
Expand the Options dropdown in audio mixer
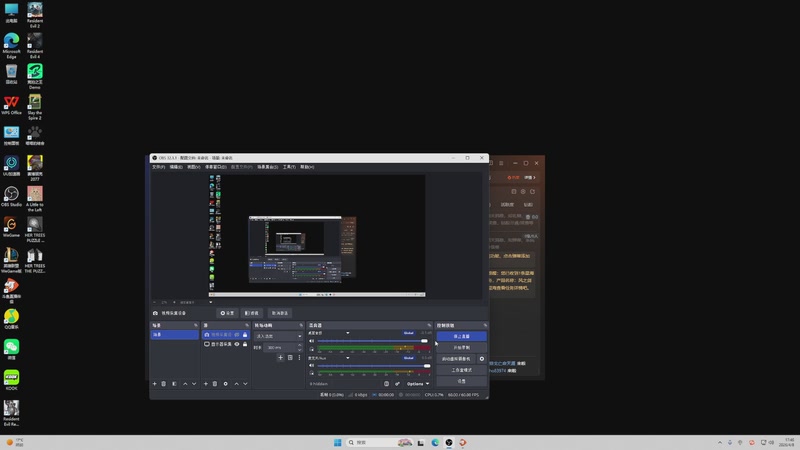click(x=418, y=383)
